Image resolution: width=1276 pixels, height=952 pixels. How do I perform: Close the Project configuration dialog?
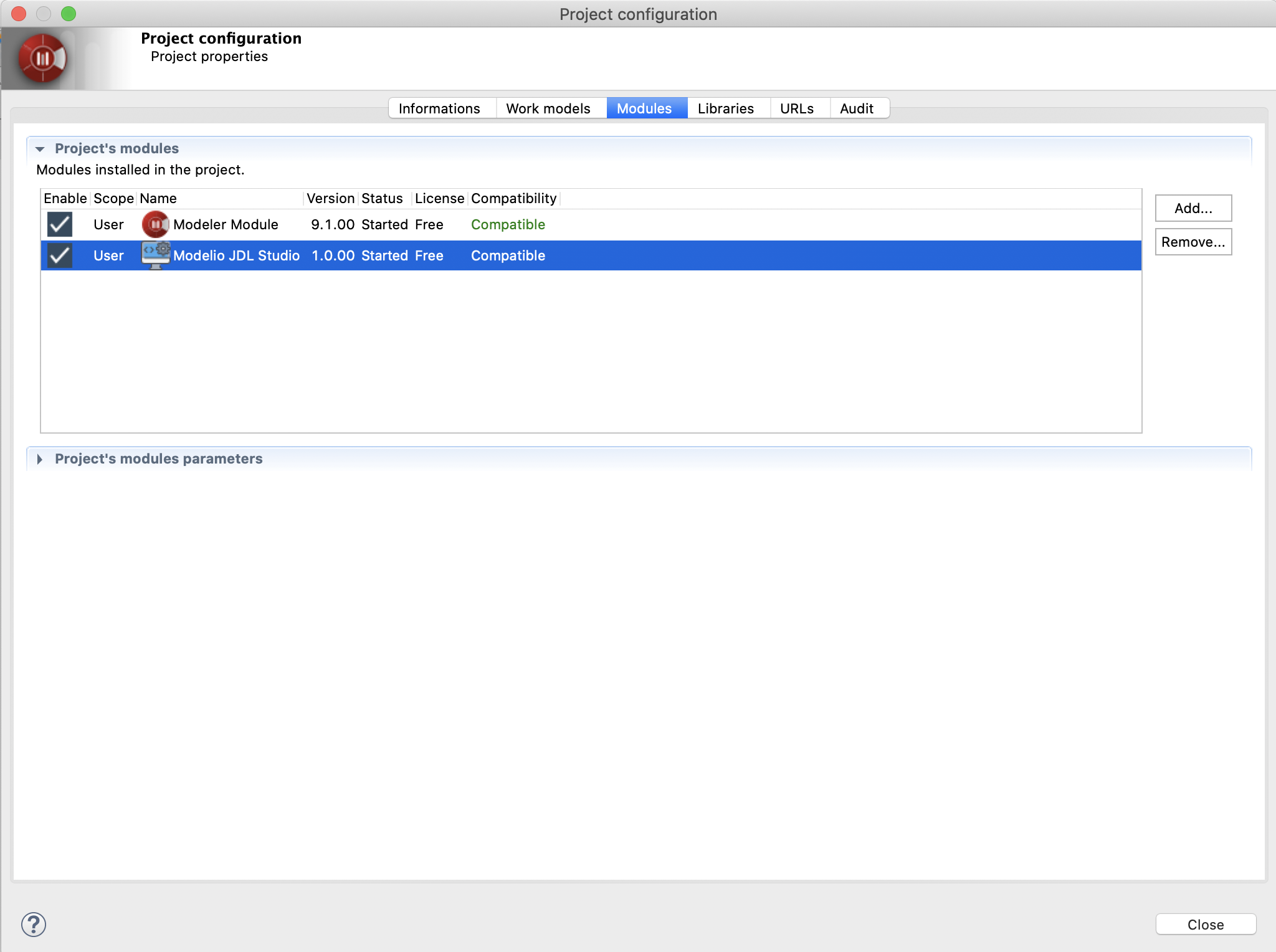coord(1206,925)
